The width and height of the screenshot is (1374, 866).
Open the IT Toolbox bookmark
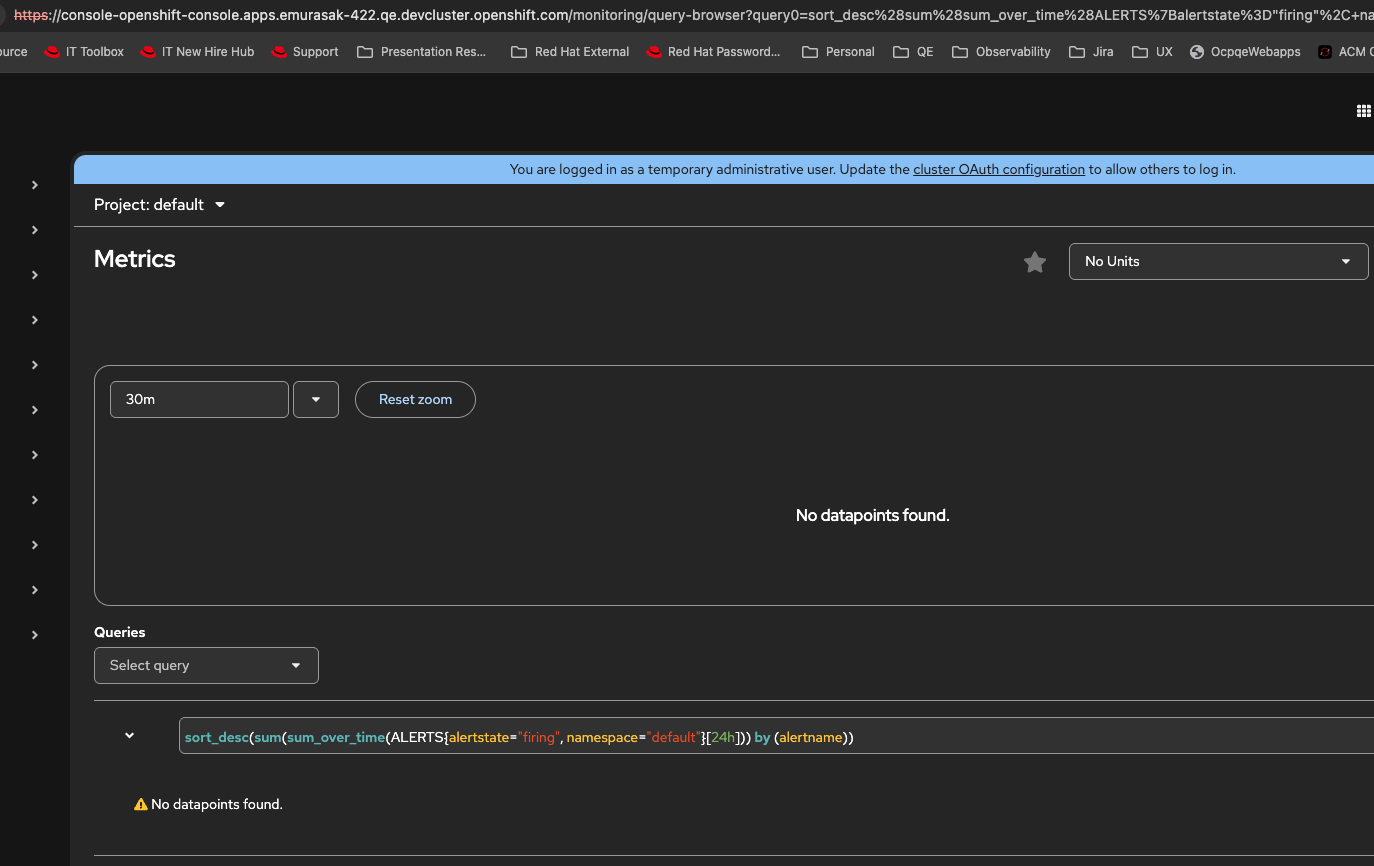[x=84, y=52]
